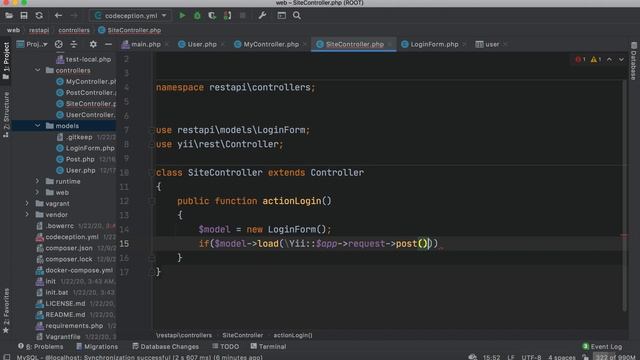Go to previous highlighted error arrow
The width and height of the screenshot is (640, 360).
pyautogui.click(x=609, y=60)
